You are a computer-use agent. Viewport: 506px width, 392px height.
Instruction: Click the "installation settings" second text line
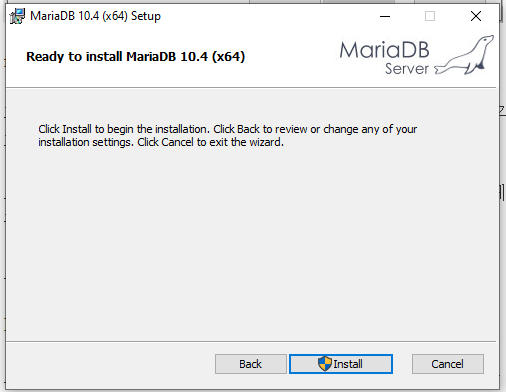[161, 142]
